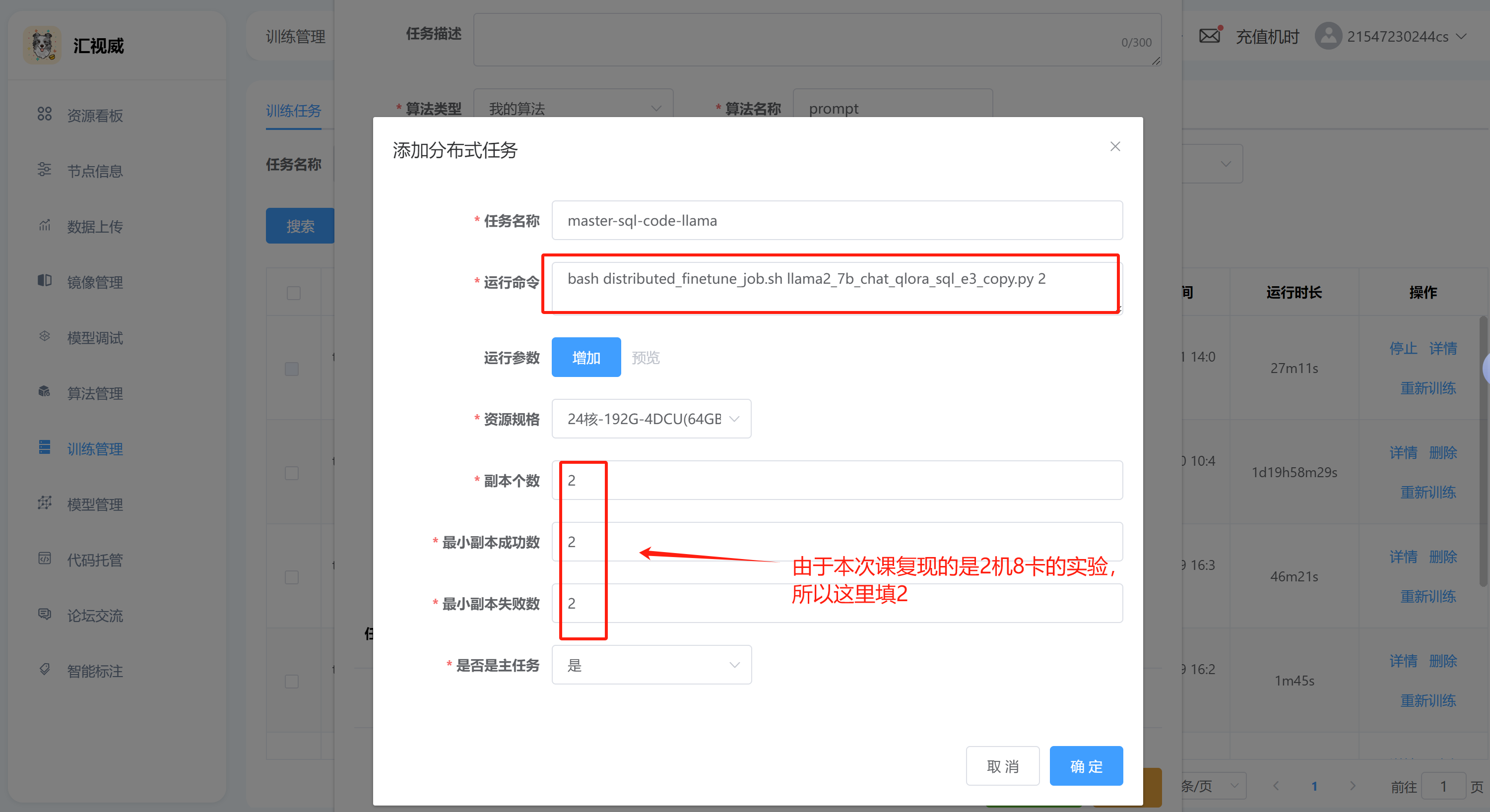Click the 最小副本成功数 input field
This screenshot has height=812, width=1490.
tap(837, 542)
